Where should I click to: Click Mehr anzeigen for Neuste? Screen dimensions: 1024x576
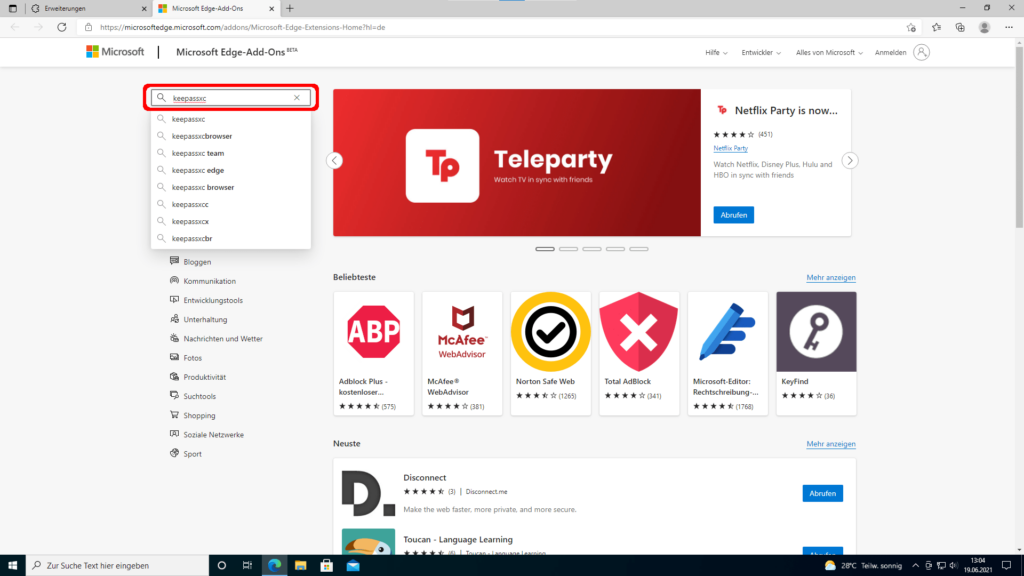pyautogui.click(x=831, y=444)
